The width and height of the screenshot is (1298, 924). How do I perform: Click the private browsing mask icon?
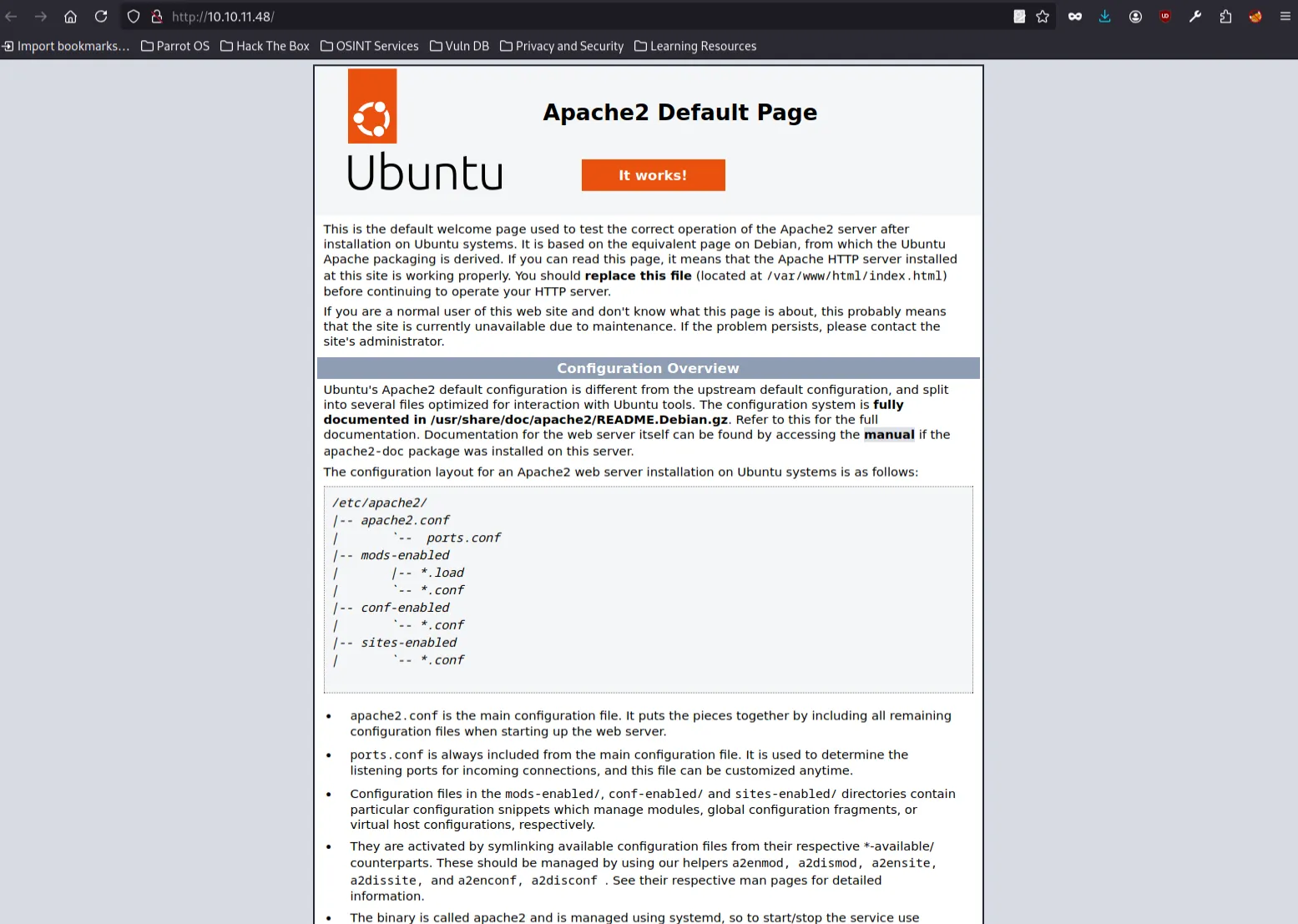1075,17
